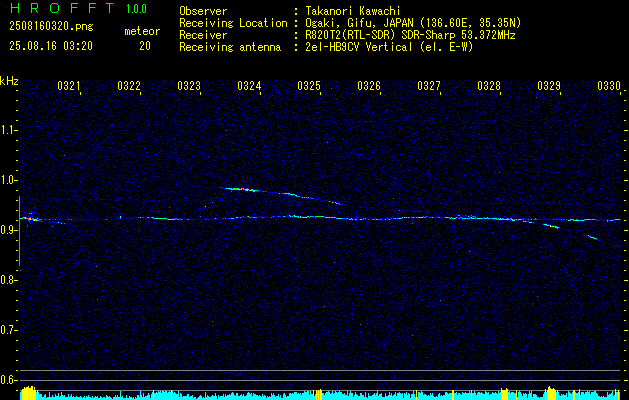The image size is (629, 400).
Task: Click the 0330 time marker
Action: (609, 85)
